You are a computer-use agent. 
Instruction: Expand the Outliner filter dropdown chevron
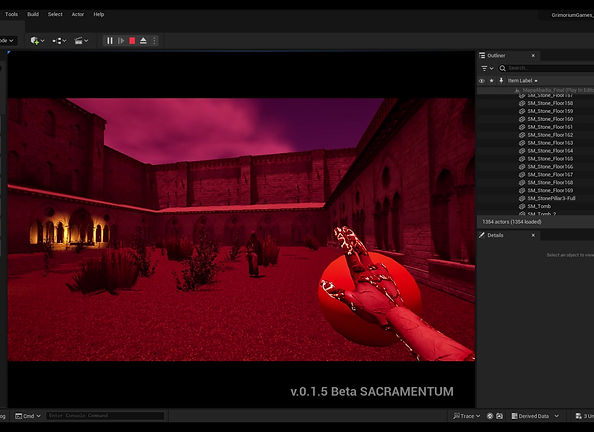pyautogui.click(x=491, y=69)
